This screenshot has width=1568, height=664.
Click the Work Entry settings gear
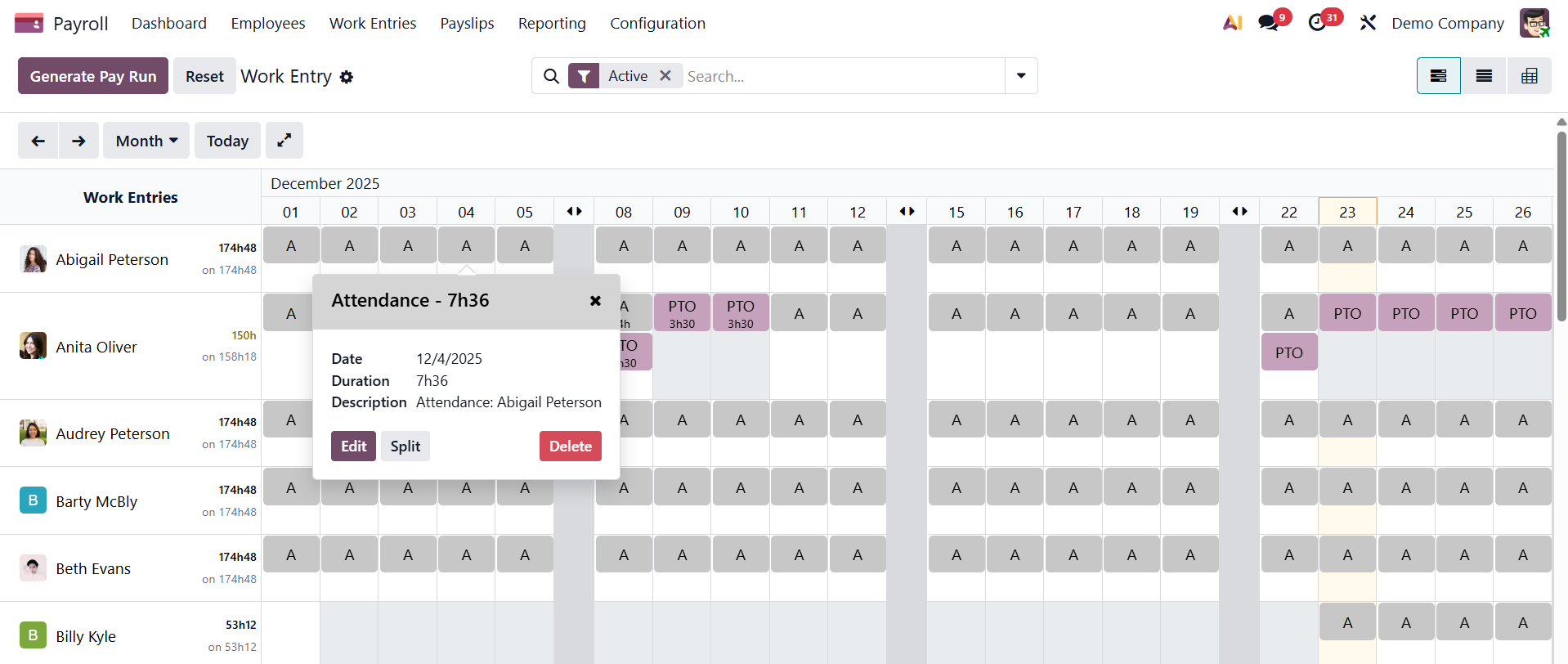(x=347, y=77)
